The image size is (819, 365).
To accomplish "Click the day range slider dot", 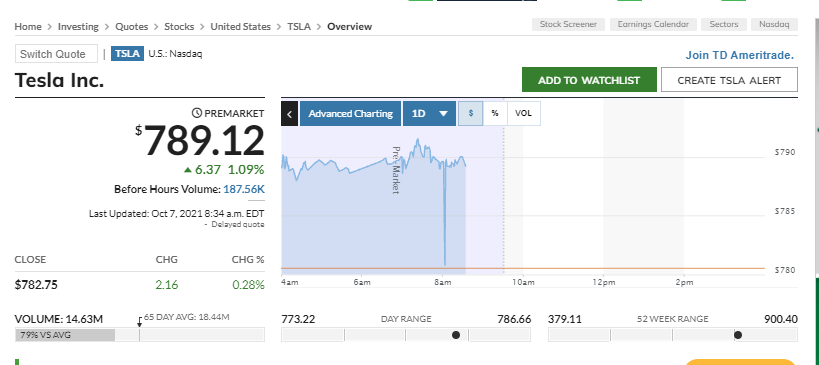I will tap(455, 335).
